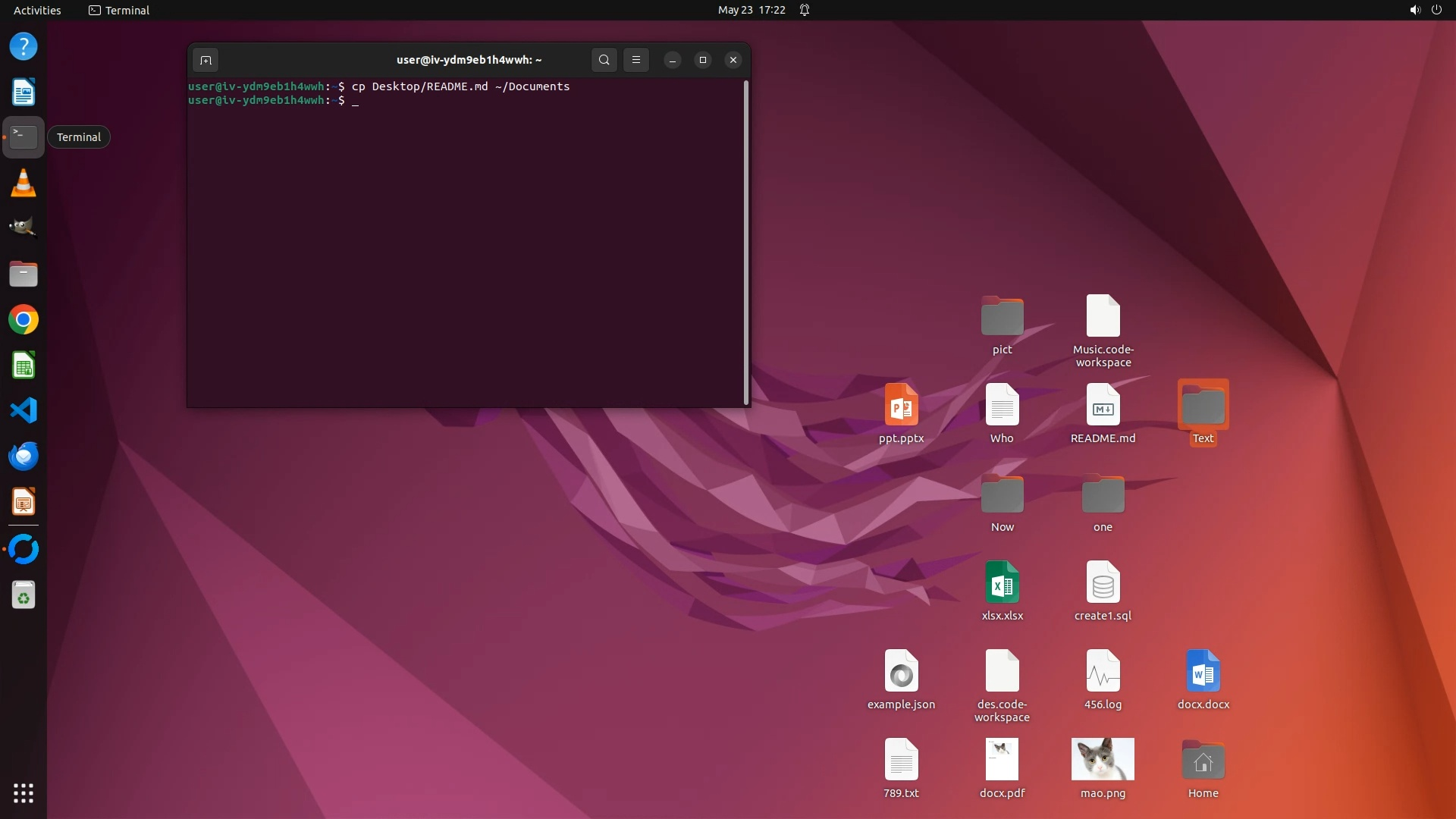
Task: Launch LibreOffice Calc from the dock
Action: [24, 366]
